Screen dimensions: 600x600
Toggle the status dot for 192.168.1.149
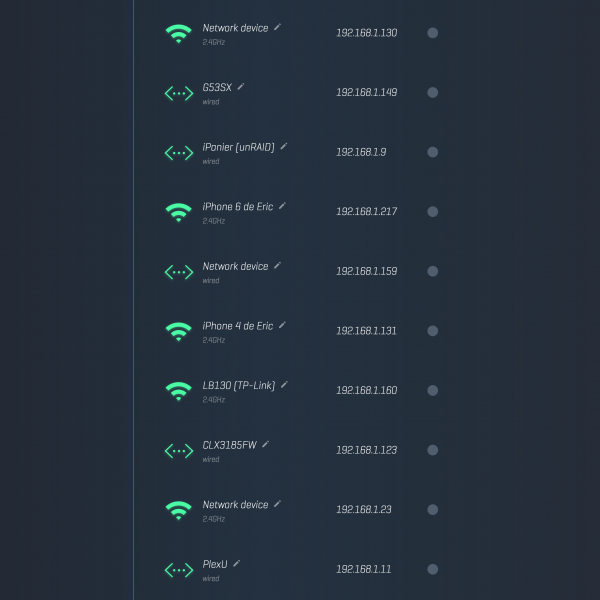433,93
